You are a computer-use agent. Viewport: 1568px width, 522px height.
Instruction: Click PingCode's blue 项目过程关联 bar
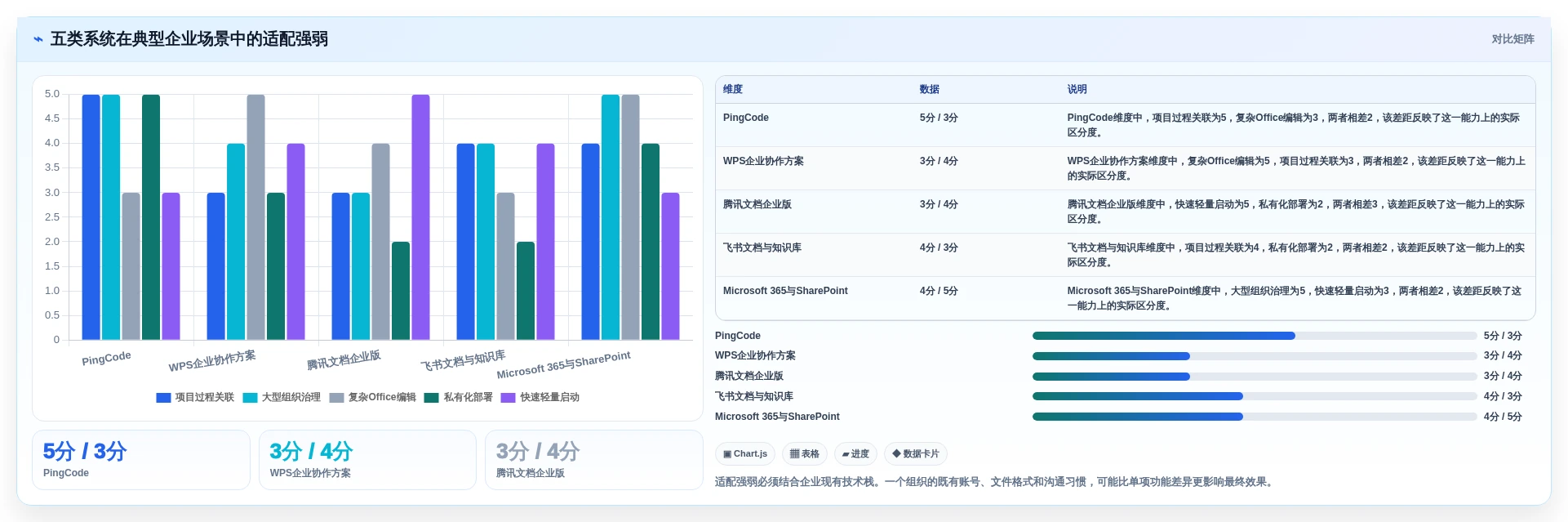pyautogui.click(x=91, y=217)
